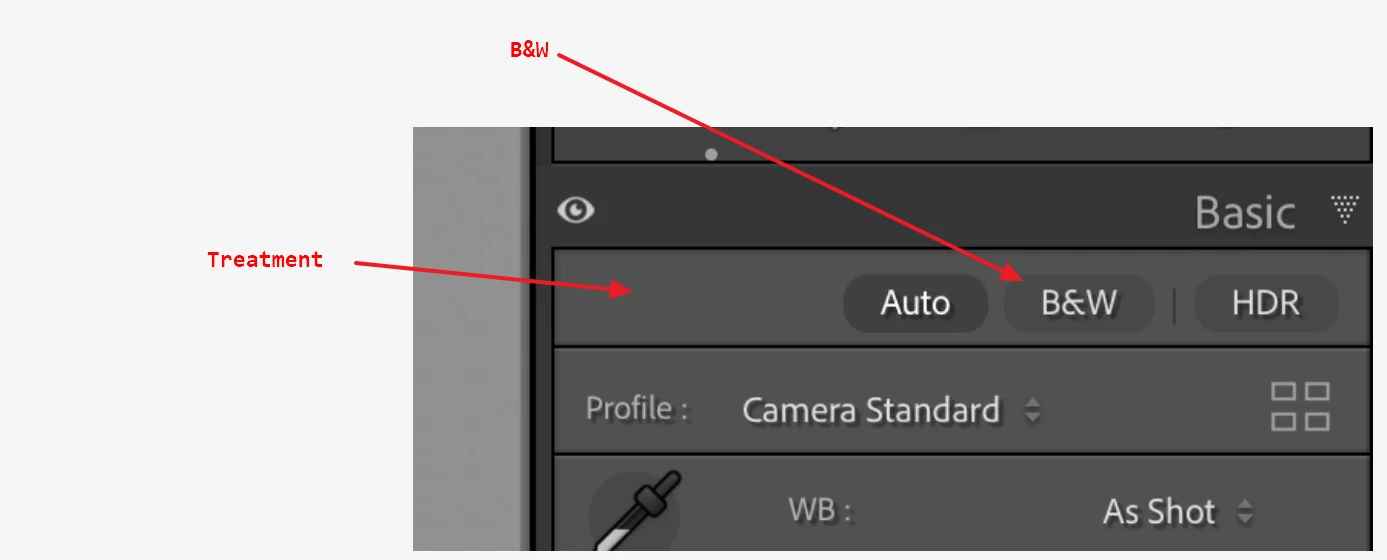Click the vertical divider between B&W and HDR

tap(1174, 305)
